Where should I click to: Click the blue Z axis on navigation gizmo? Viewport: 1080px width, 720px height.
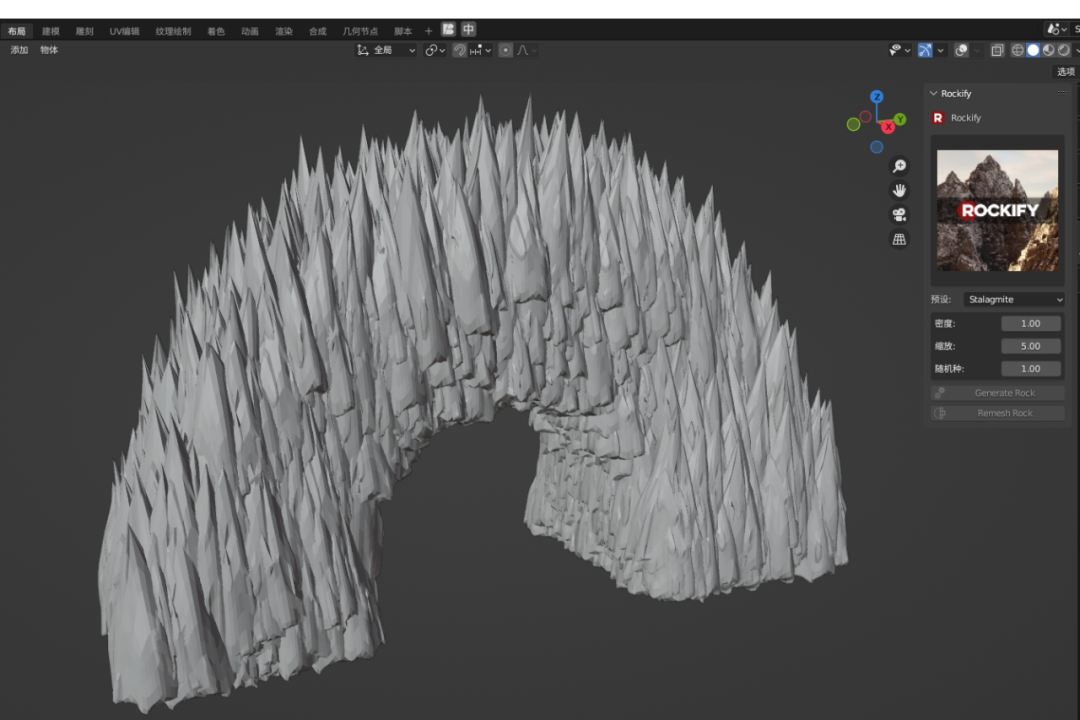click(876, 97)
